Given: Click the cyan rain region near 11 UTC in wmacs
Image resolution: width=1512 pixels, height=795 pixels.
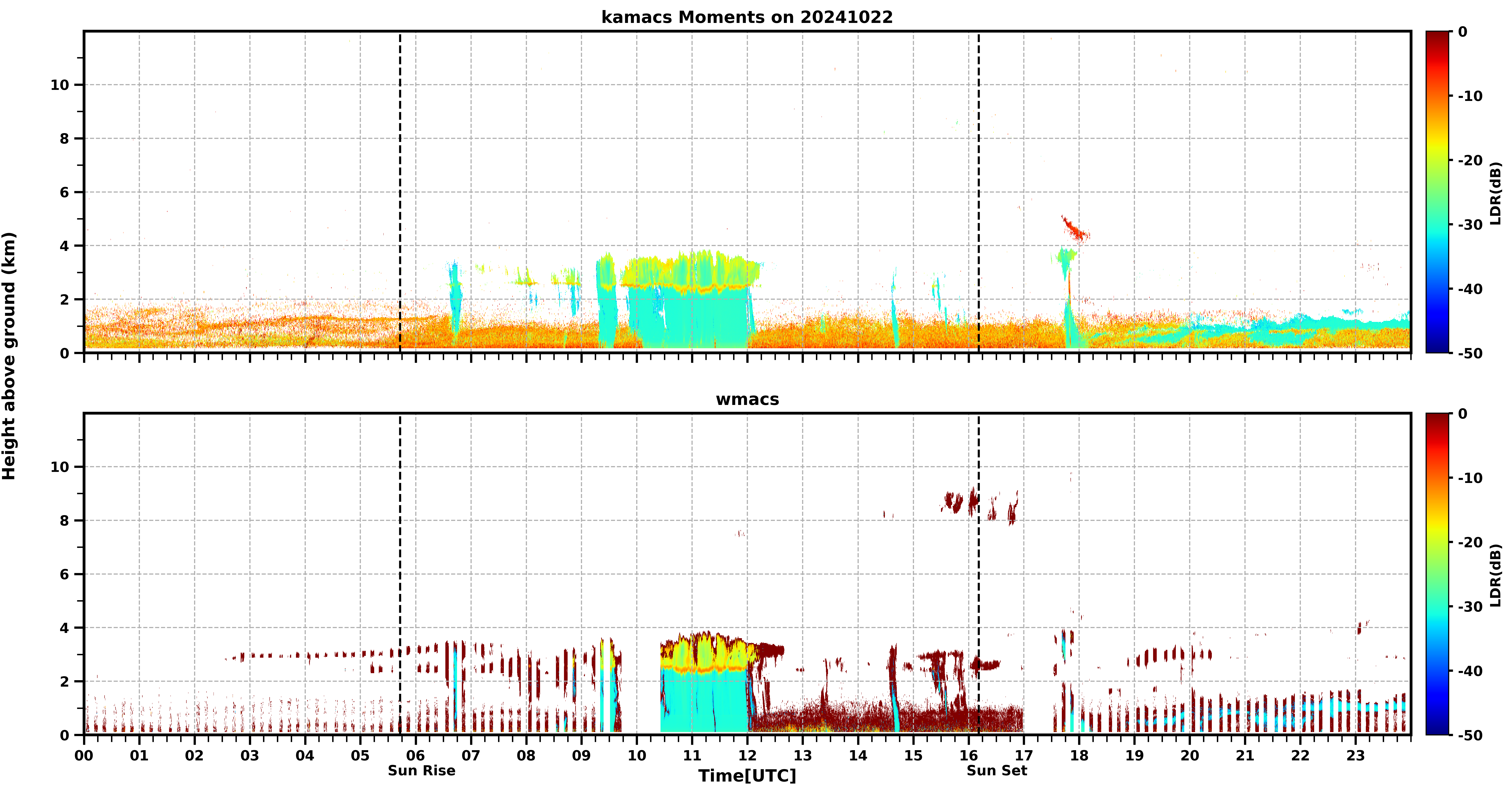Looking at the screenshot, I should (x=704, y=702).
